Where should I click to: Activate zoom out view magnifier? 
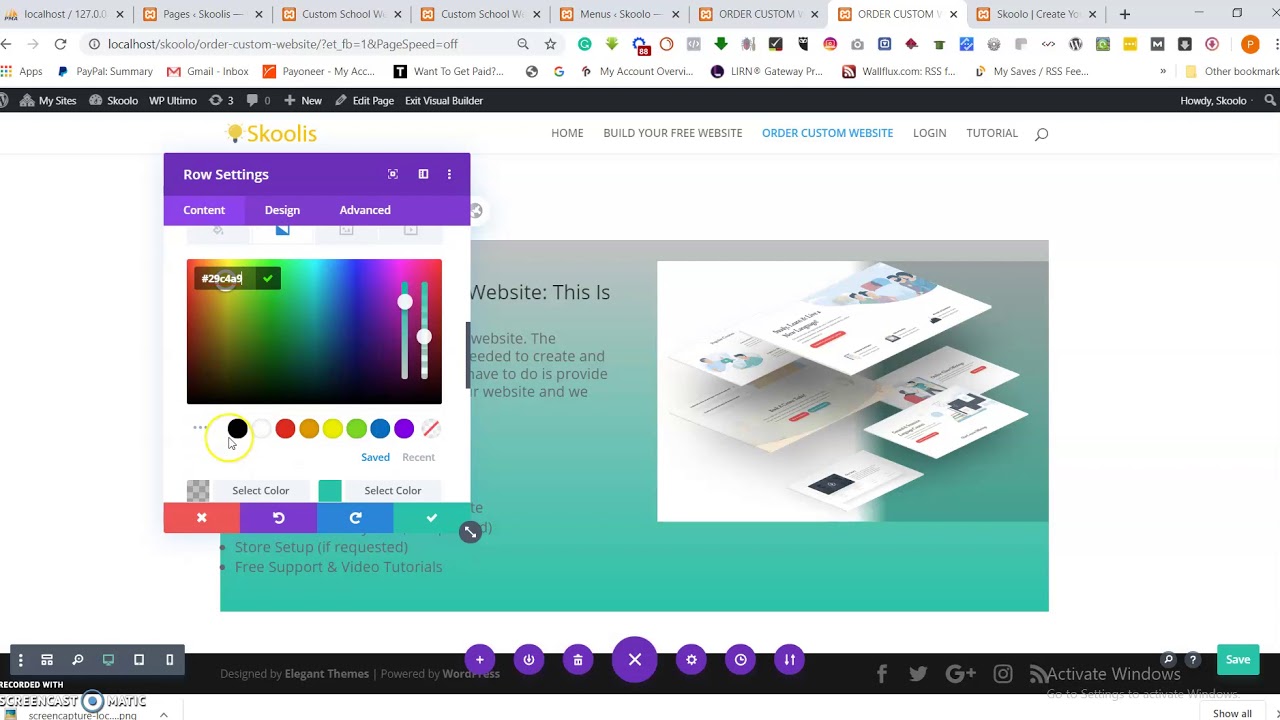(x=77, y=660)
